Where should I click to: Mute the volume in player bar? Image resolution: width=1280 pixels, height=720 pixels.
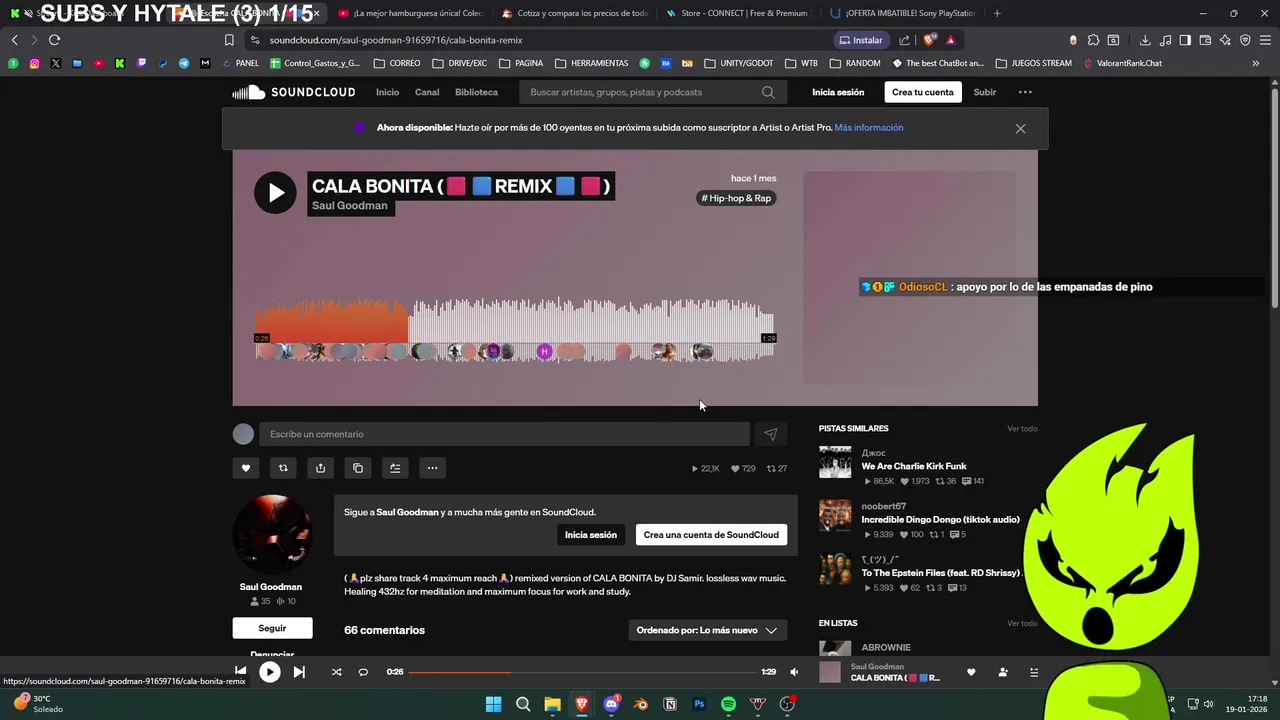click(794, 672)
